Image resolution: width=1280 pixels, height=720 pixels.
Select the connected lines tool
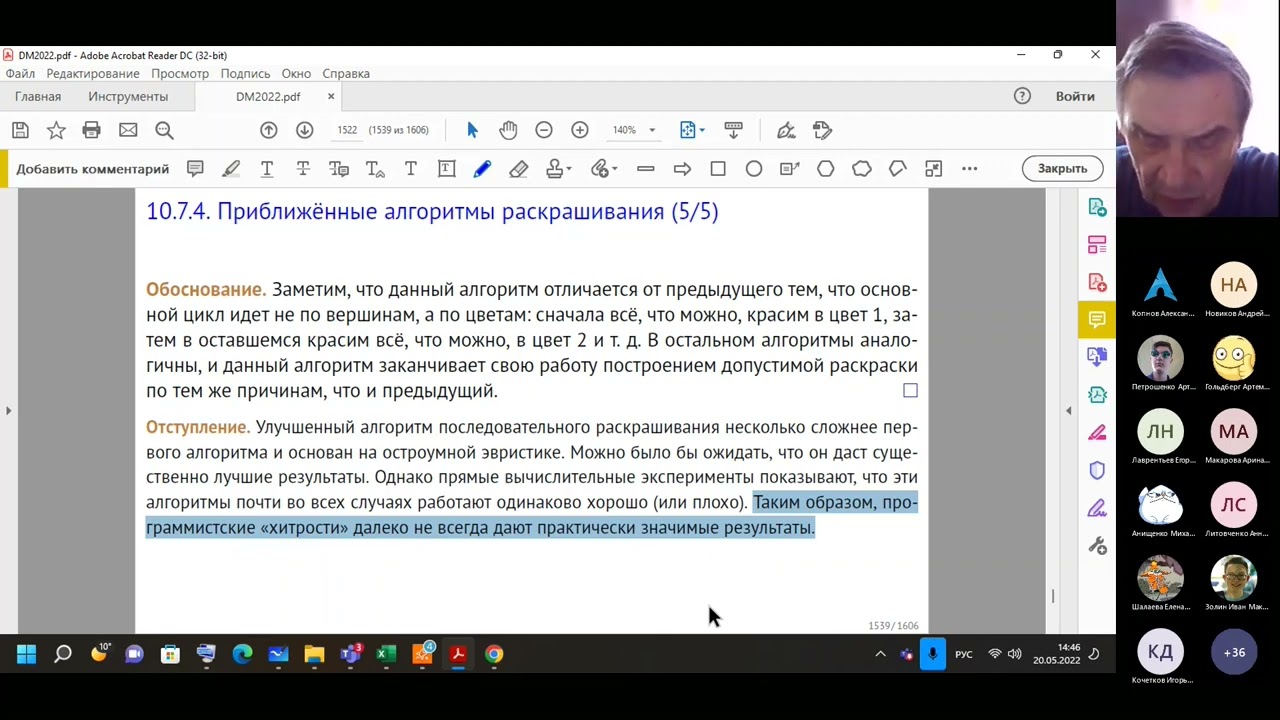pos(898,169)
